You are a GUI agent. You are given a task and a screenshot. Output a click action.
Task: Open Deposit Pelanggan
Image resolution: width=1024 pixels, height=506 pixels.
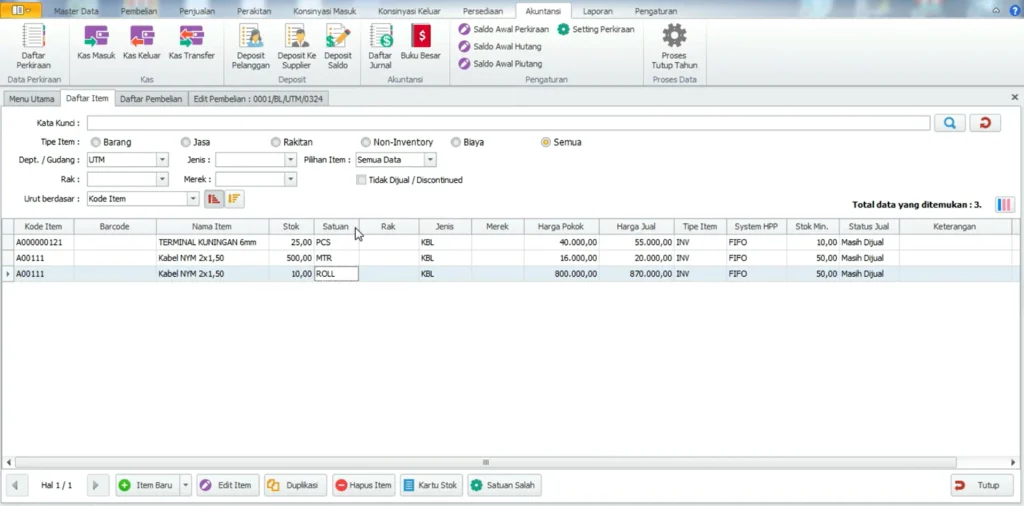[x=251, y=46]
